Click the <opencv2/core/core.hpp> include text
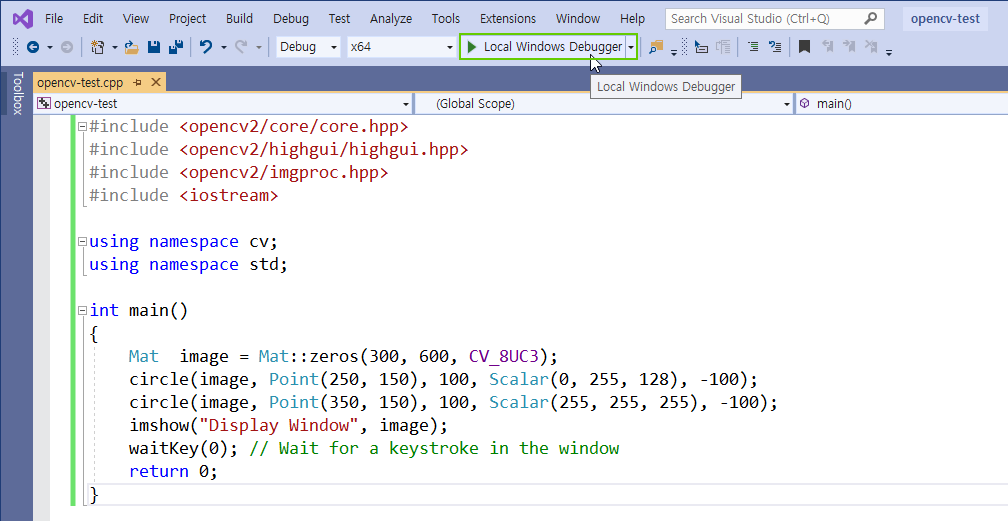Viewport: 1008px width, 521px height. tap(294, 127)
